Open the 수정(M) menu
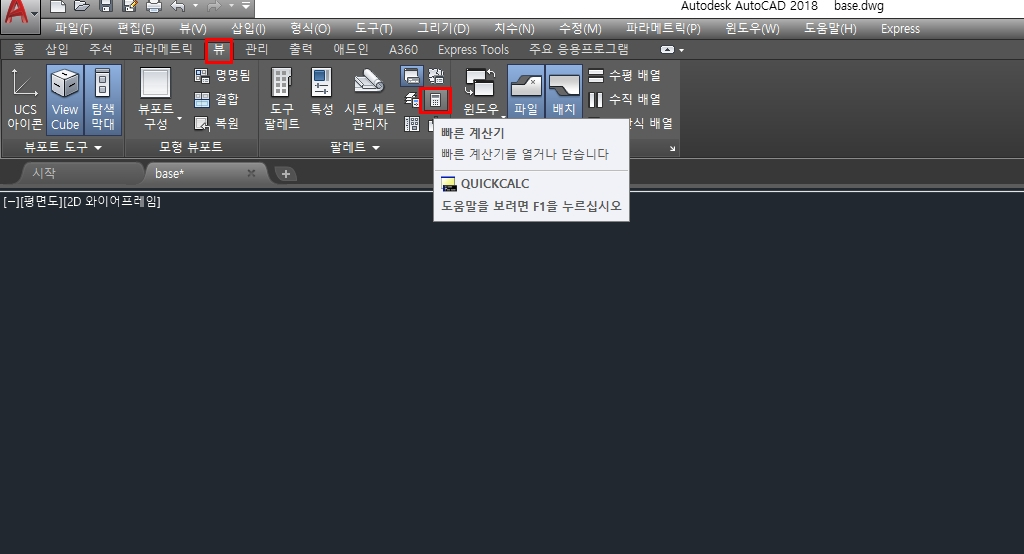 pyautogui.click(x=580, y=29)
